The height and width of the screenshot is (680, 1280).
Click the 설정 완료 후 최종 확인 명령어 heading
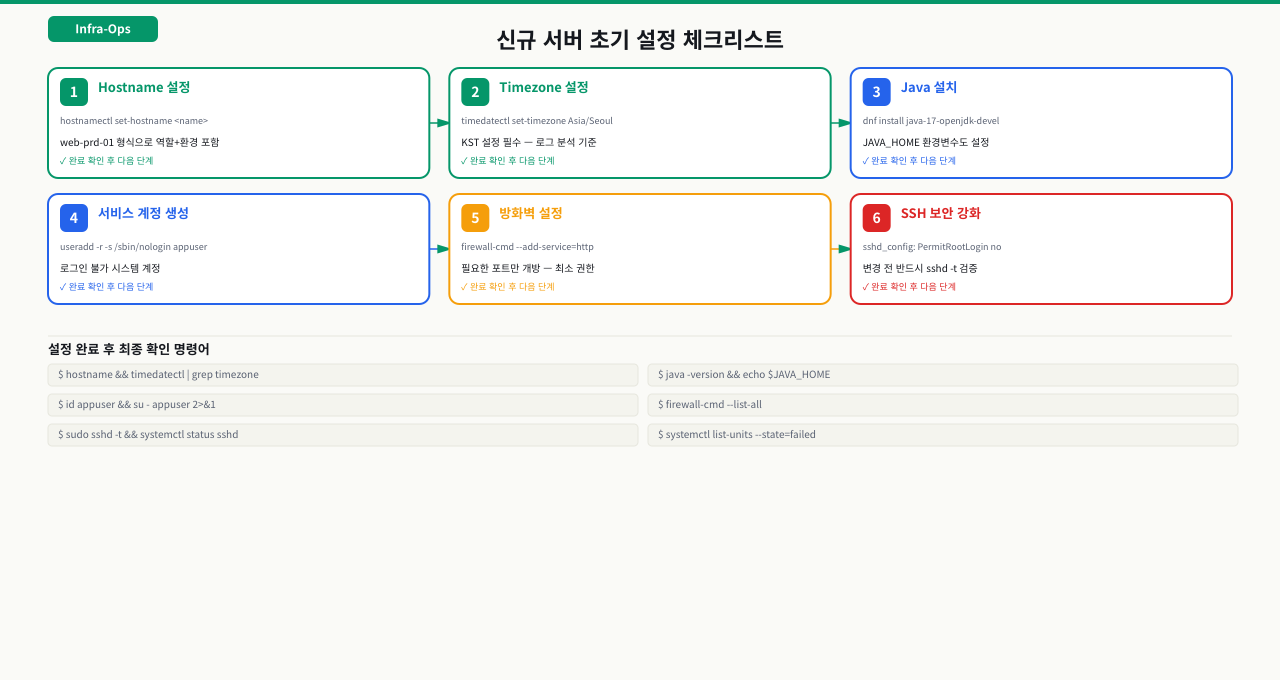coord(129,349)
